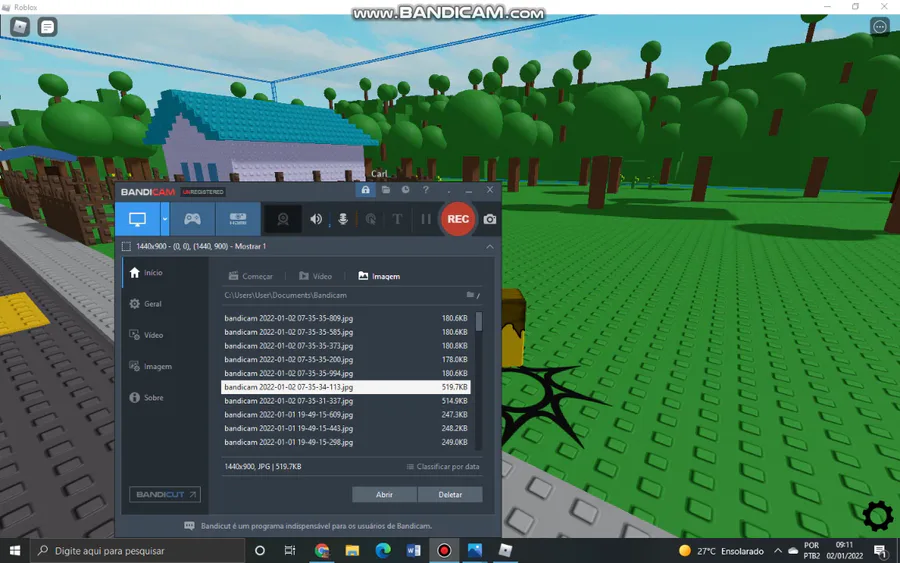
Task: Open the Roblox menu logo icon
Action: tap(20, 26)
